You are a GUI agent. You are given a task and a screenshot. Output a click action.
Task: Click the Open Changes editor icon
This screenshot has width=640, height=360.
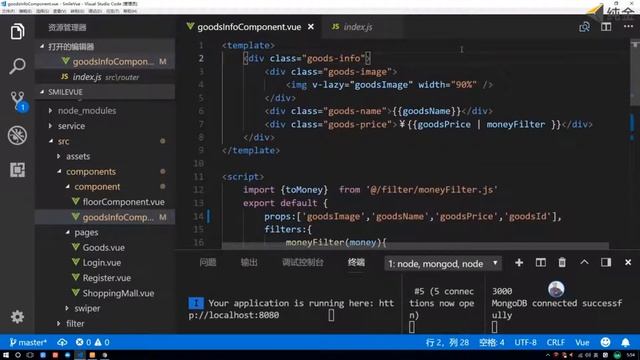coord(584,27)
